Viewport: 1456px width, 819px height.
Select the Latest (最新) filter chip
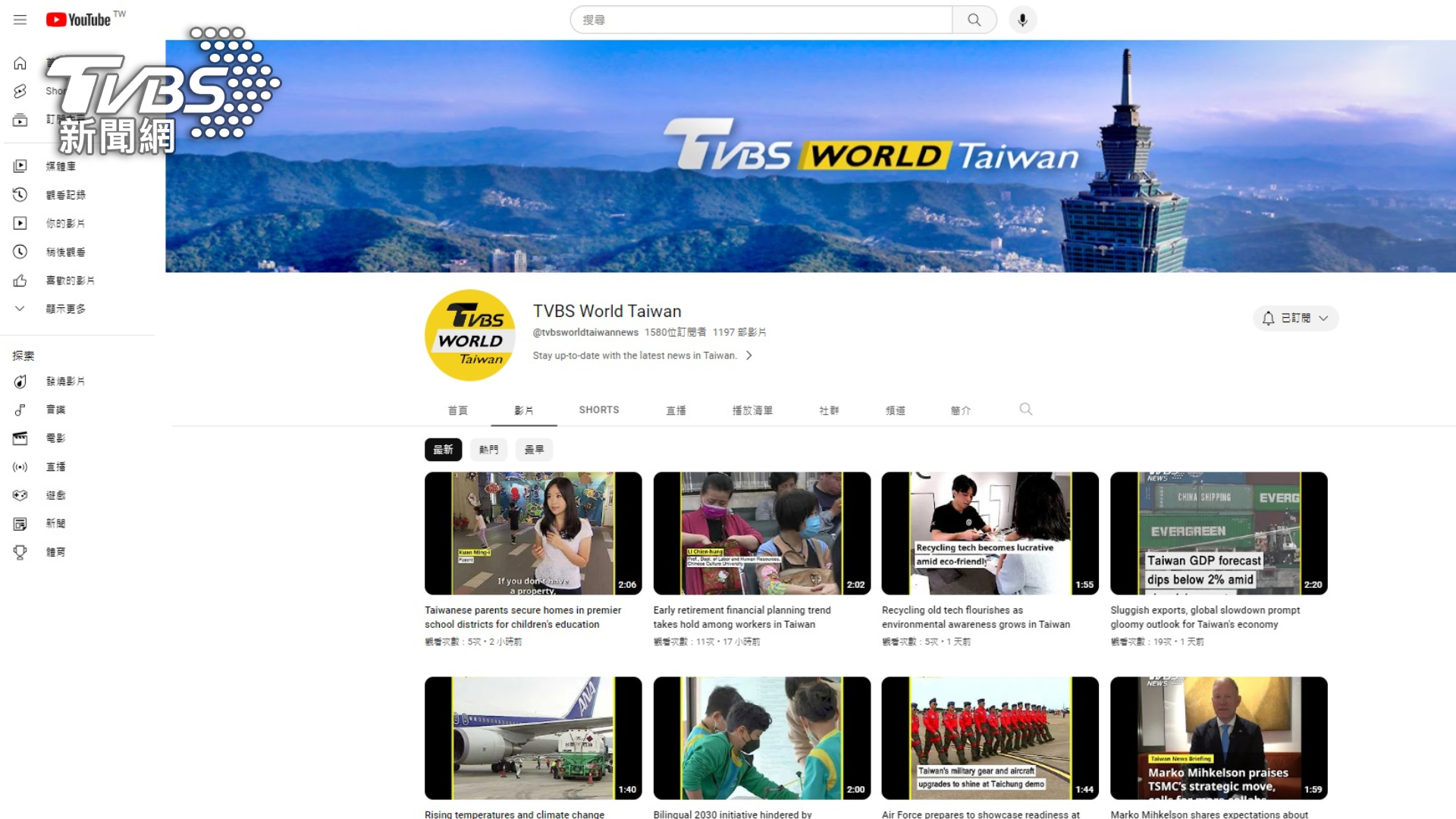click(443, 450)
